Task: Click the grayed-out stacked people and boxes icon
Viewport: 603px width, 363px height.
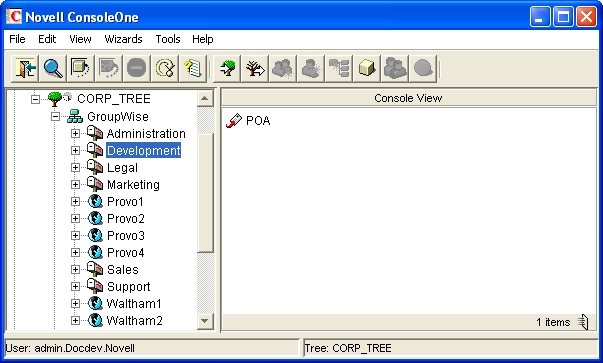Action: (x=395, y=69)
